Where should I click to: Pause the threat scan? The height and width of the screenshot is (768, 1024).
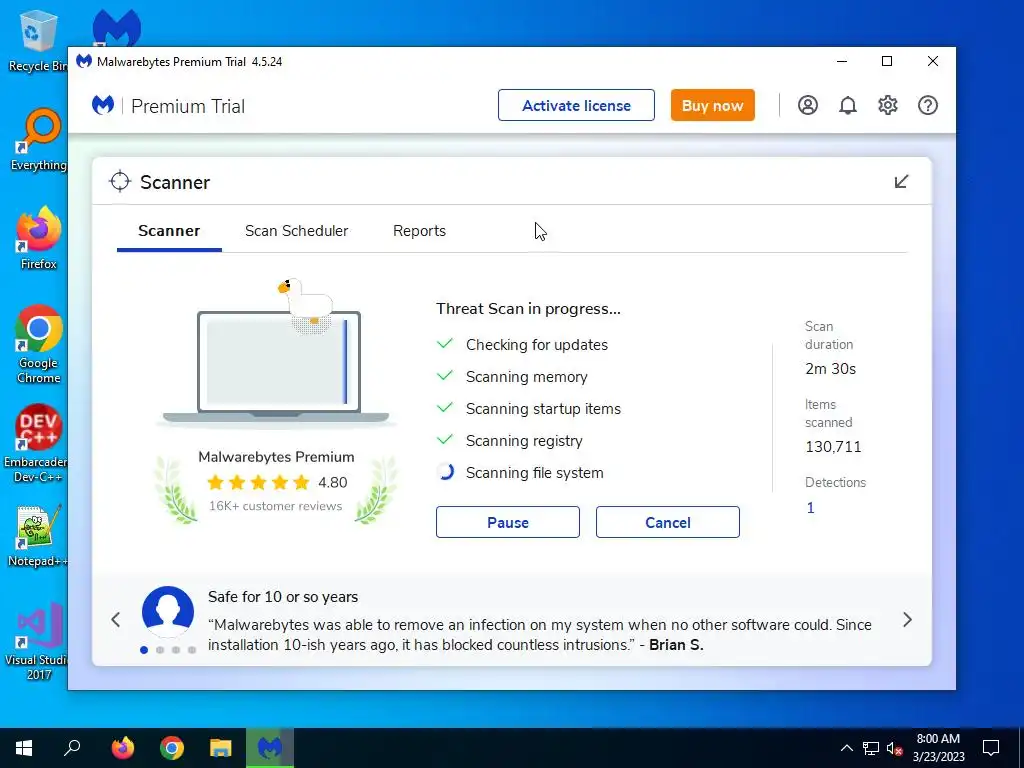(x=507, y=522)
